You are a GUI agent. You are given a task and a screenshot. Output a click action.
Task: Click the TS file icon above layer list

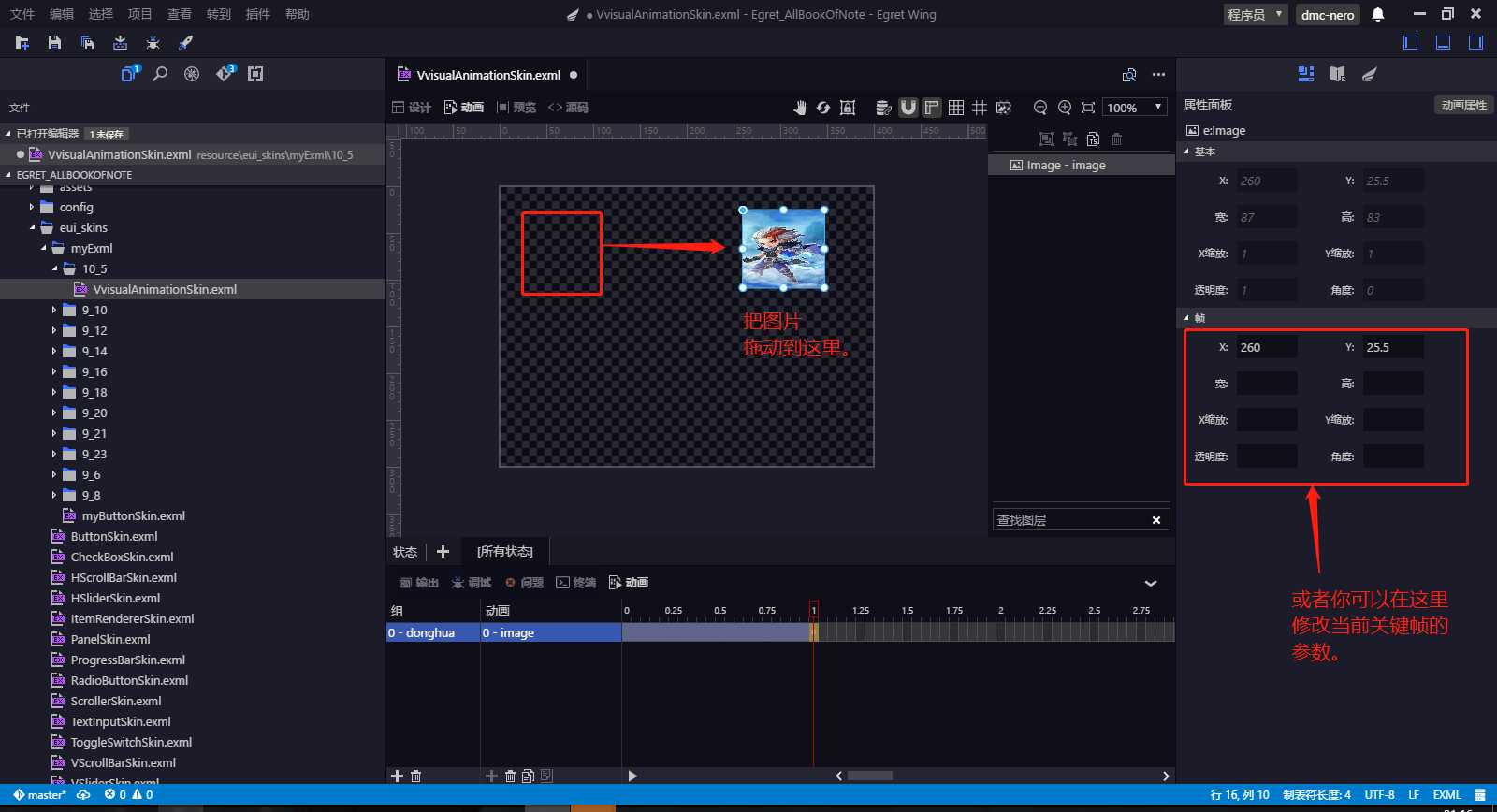pyautogui.click(x=1093, y=138)
